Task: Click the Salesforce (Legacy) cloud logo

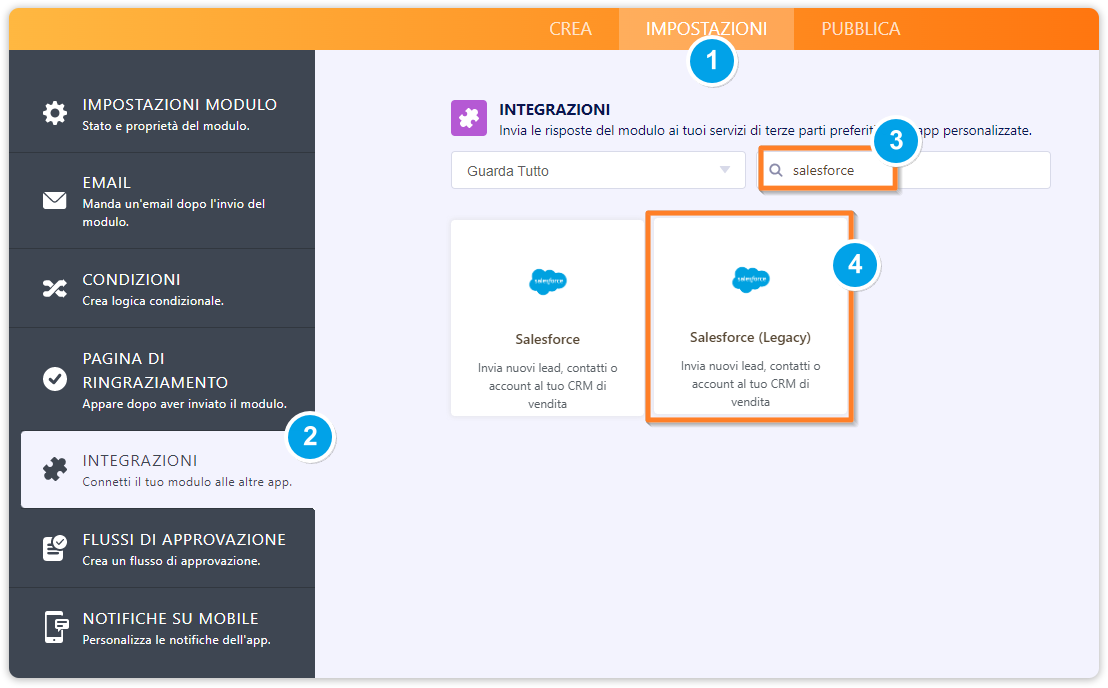Action: point(750,280)
